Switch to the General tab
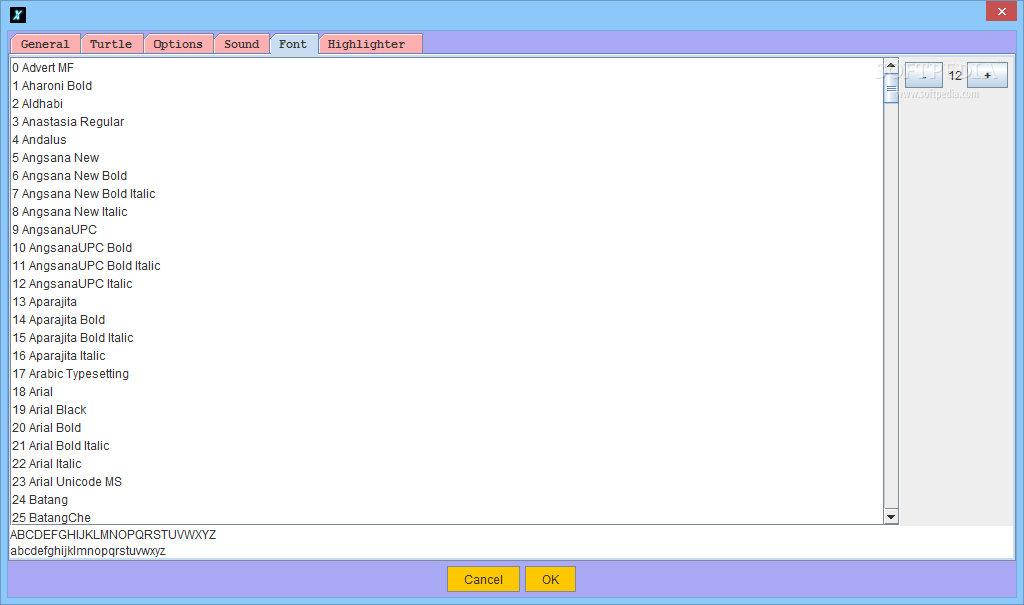This screenshot has width=1024, height=605. click(x=45, y=44)
